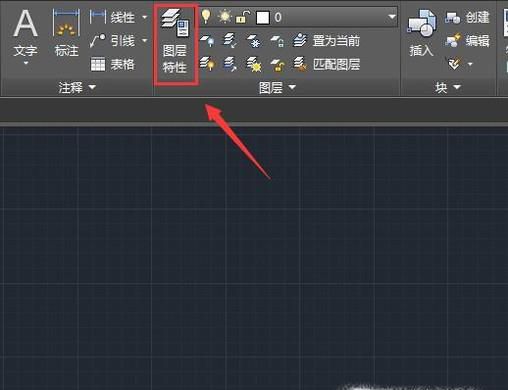The image size is (508, 390).
Task: Open the layer 0 dropdown list
Action: 392,17
